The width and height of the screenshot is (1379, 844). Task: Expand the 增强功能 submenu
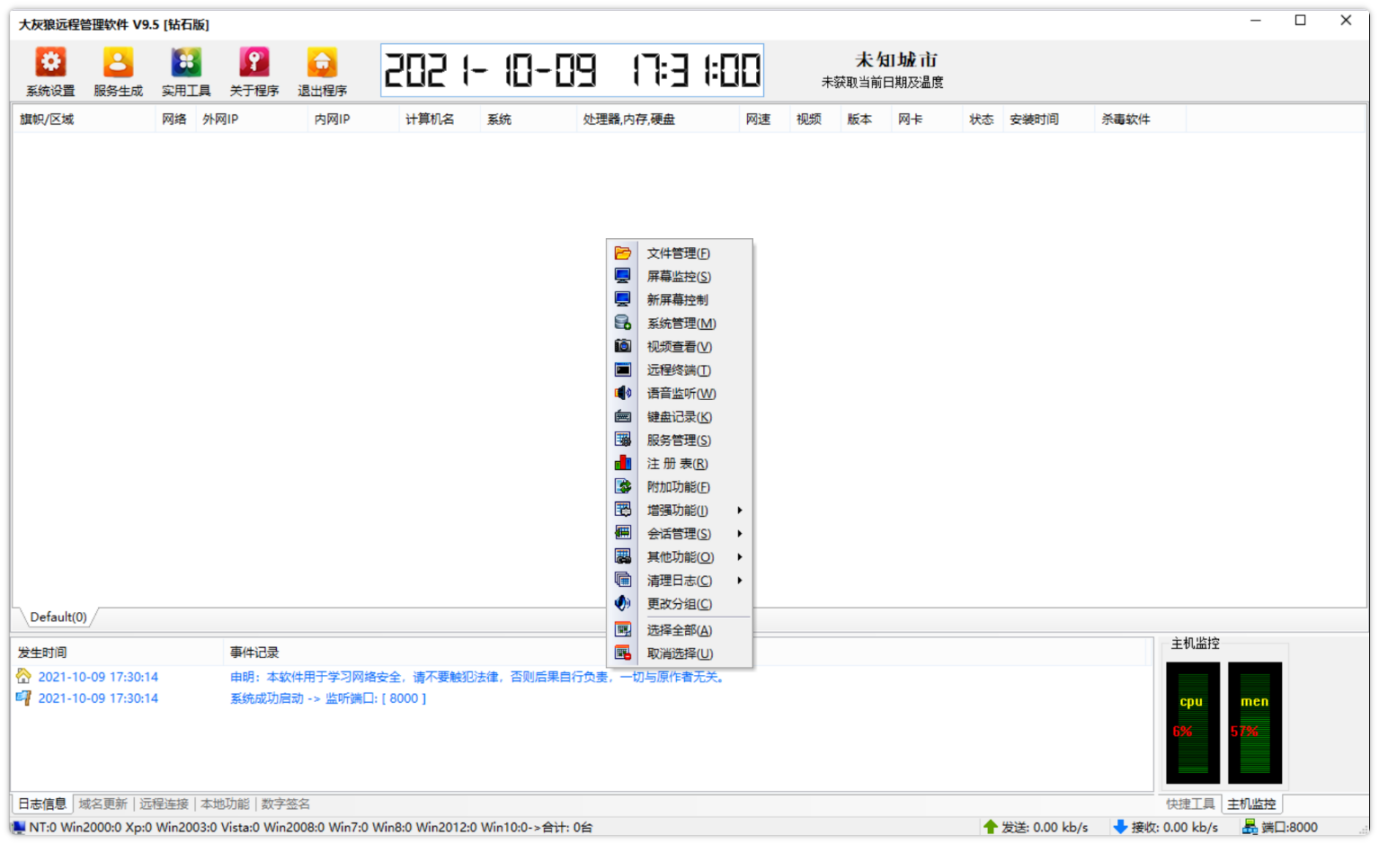coord(680,510)
